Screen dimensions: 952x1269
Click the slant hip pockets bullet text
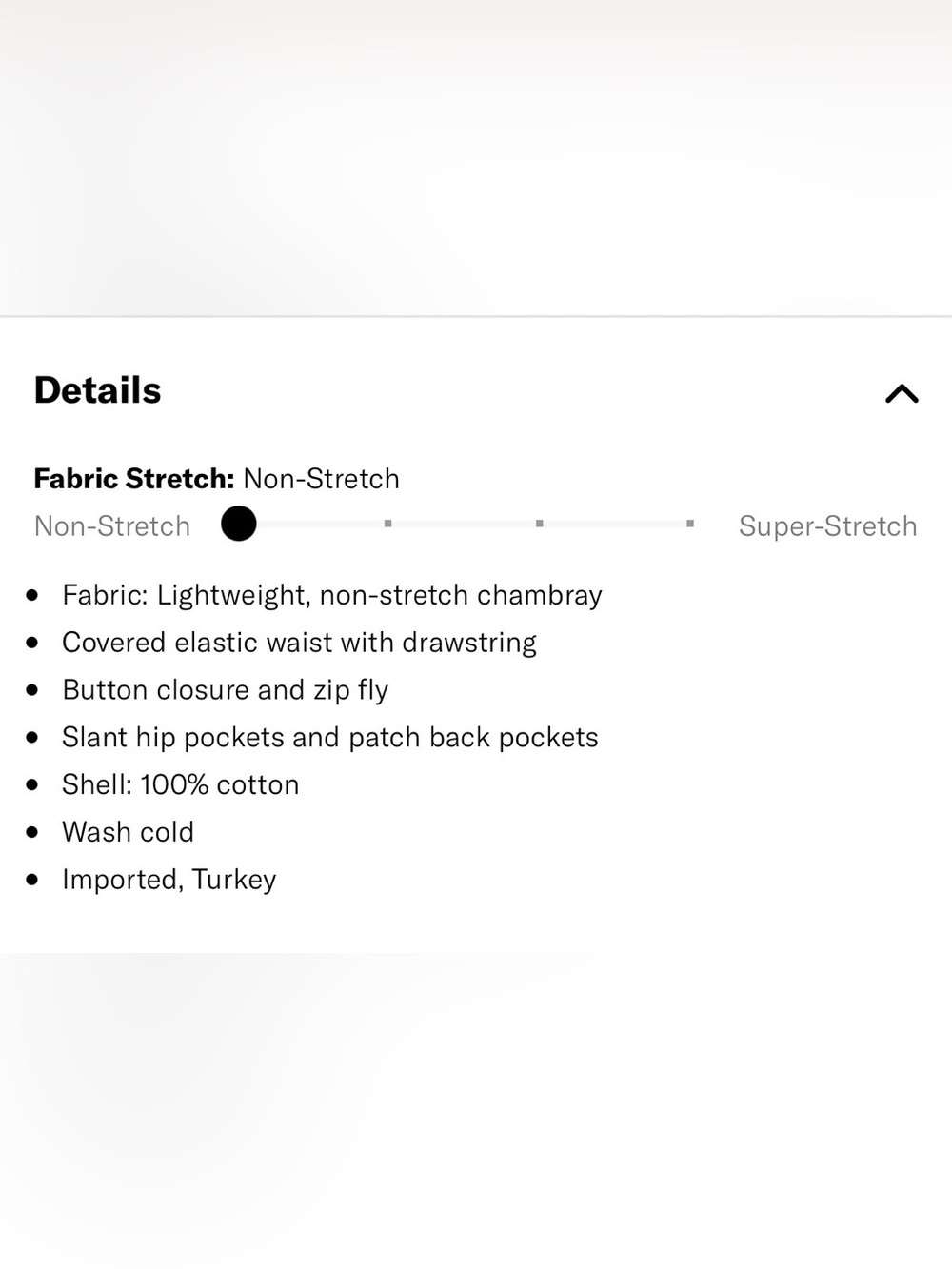[330, 737]
